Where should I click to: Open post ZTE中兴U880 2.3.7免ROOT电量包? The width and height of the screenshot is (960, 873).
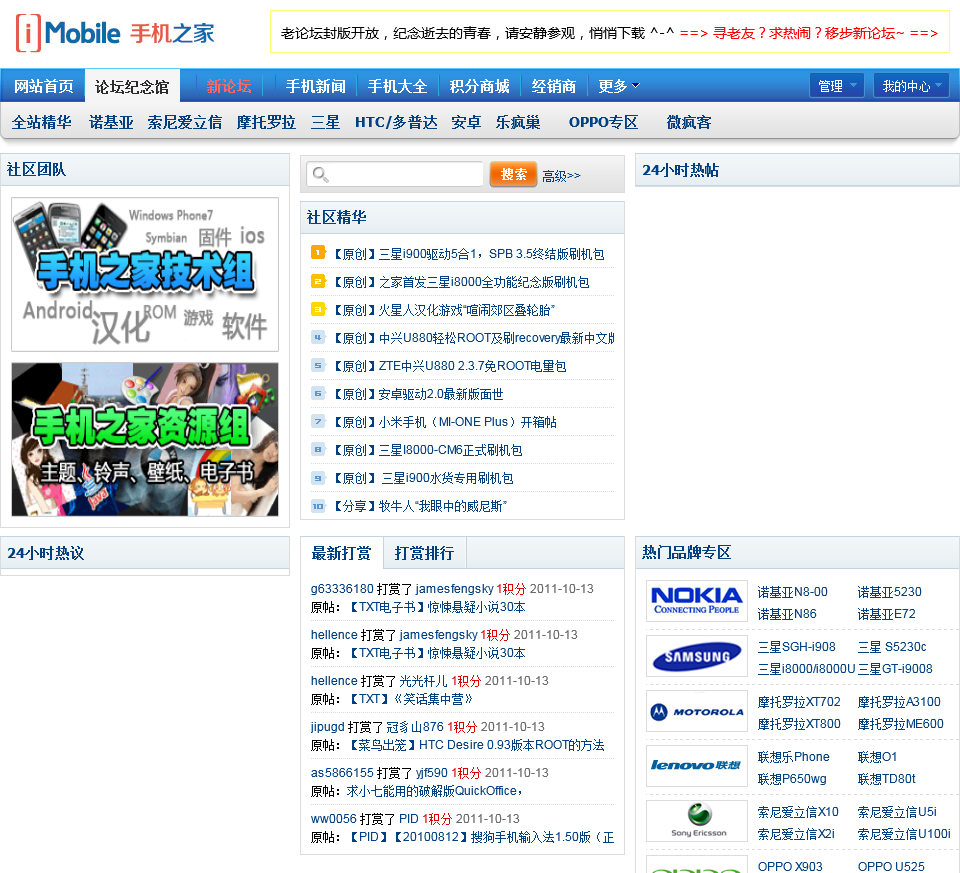point(449,366)
